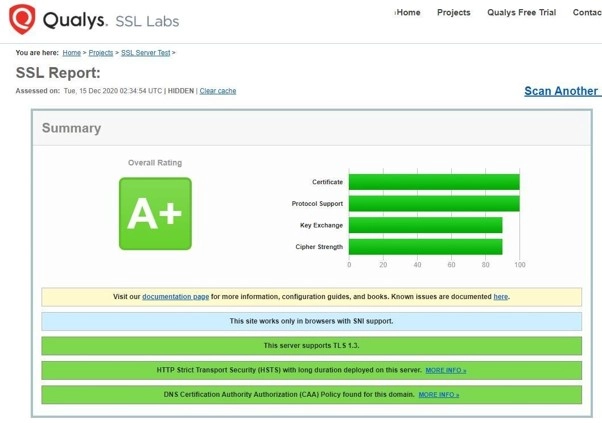Follow the SSL Server Test breadcrumb link
Viewport: 602px width, 423px height.
(146, 53)
